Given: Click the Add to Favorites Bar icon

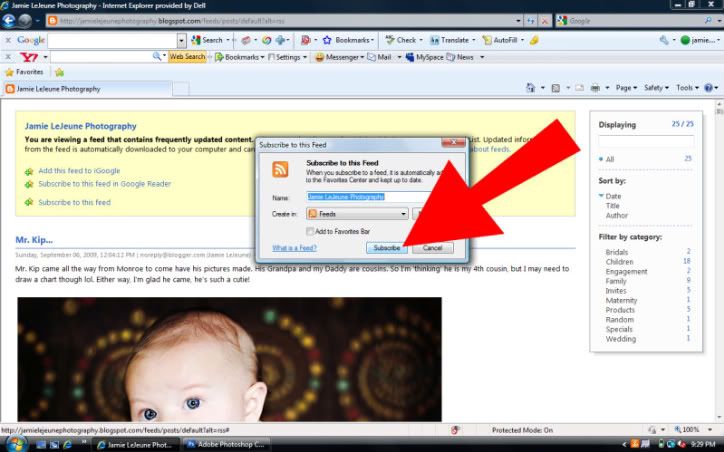Looking at the screenshot, I should [59, 72].
